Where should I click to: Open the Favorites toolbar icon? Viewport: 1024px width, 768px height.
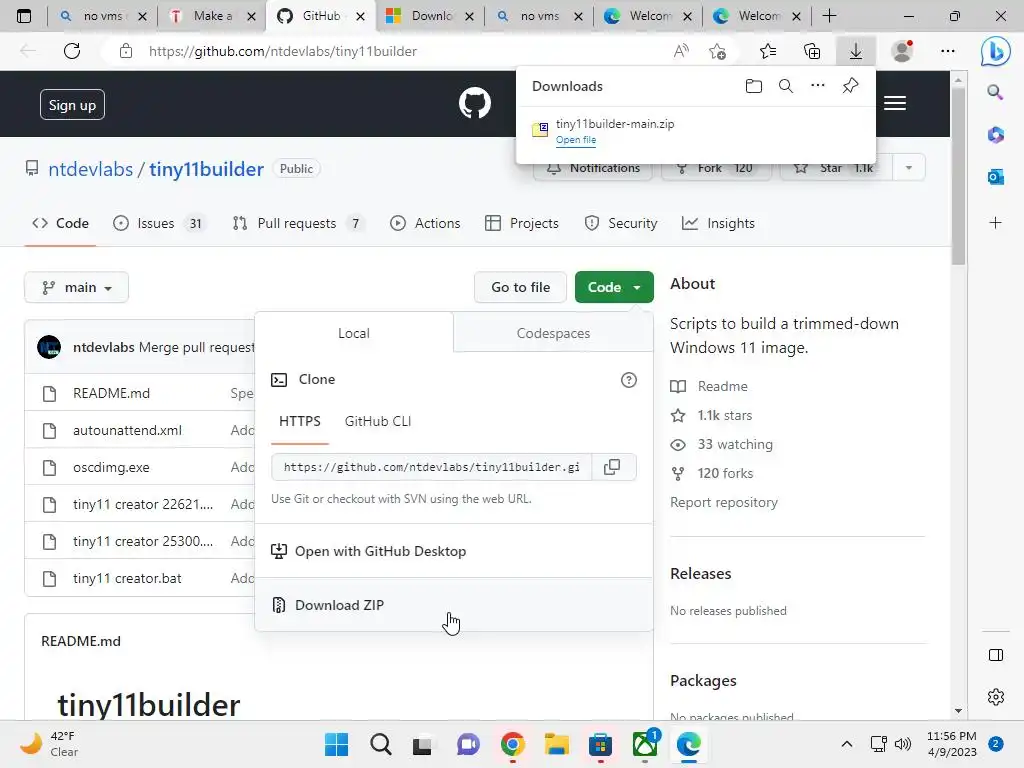coord(768,51)
